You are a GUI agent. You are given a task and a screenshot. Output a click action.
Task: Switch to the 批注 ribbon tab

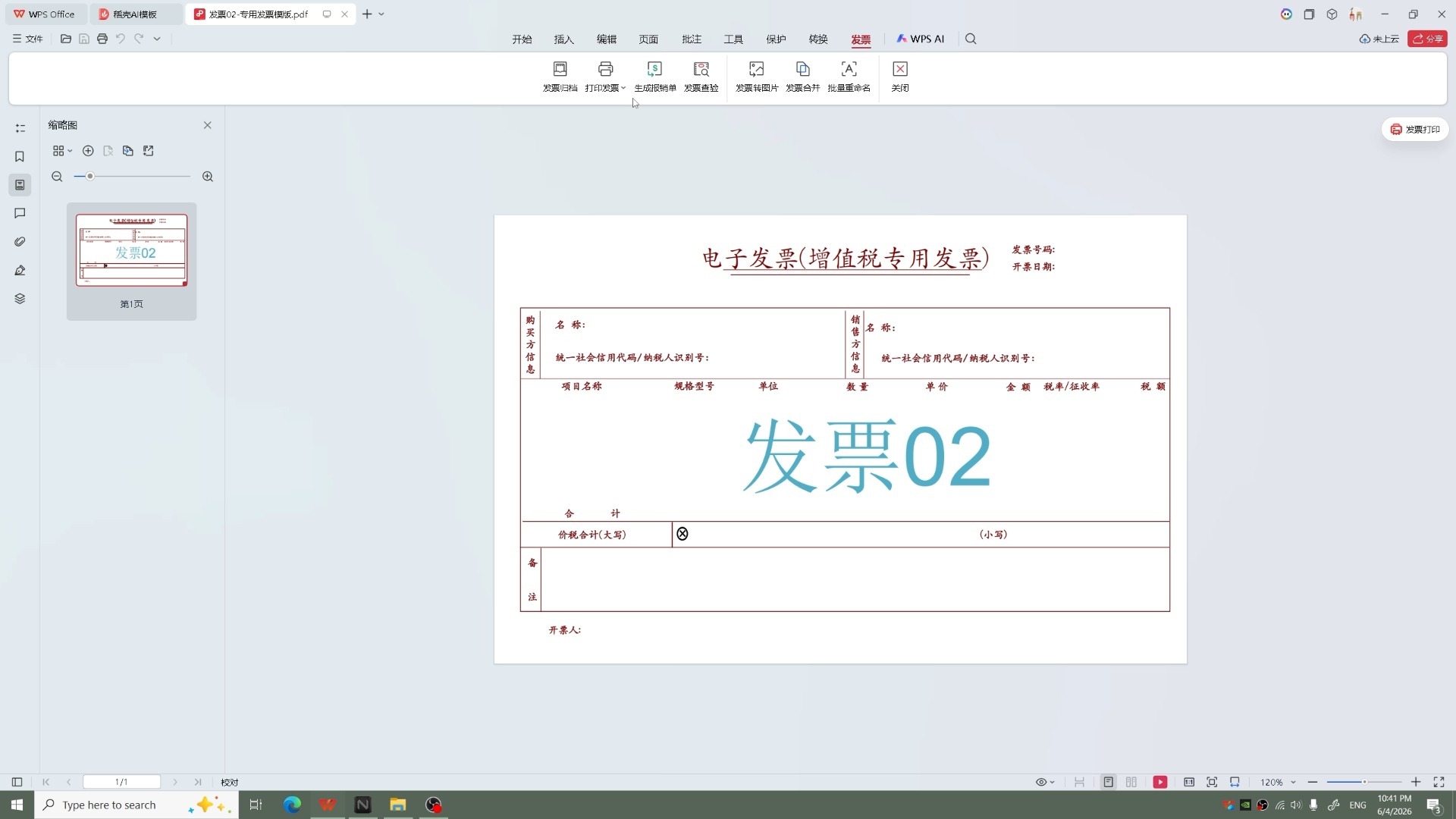(x=692, y=39)
